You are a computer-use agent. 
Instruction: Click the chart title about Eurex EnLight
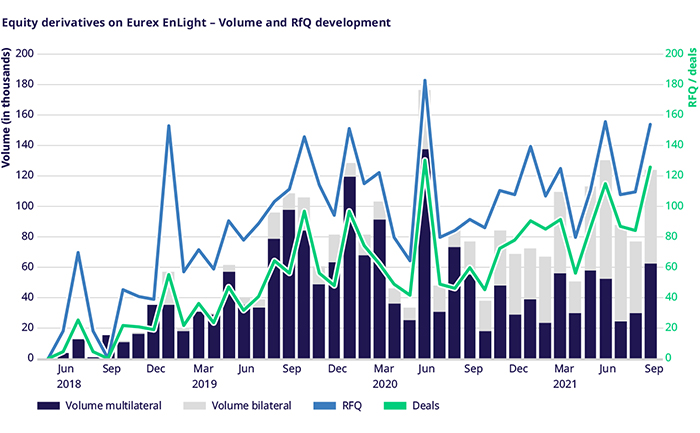[198, 19]
